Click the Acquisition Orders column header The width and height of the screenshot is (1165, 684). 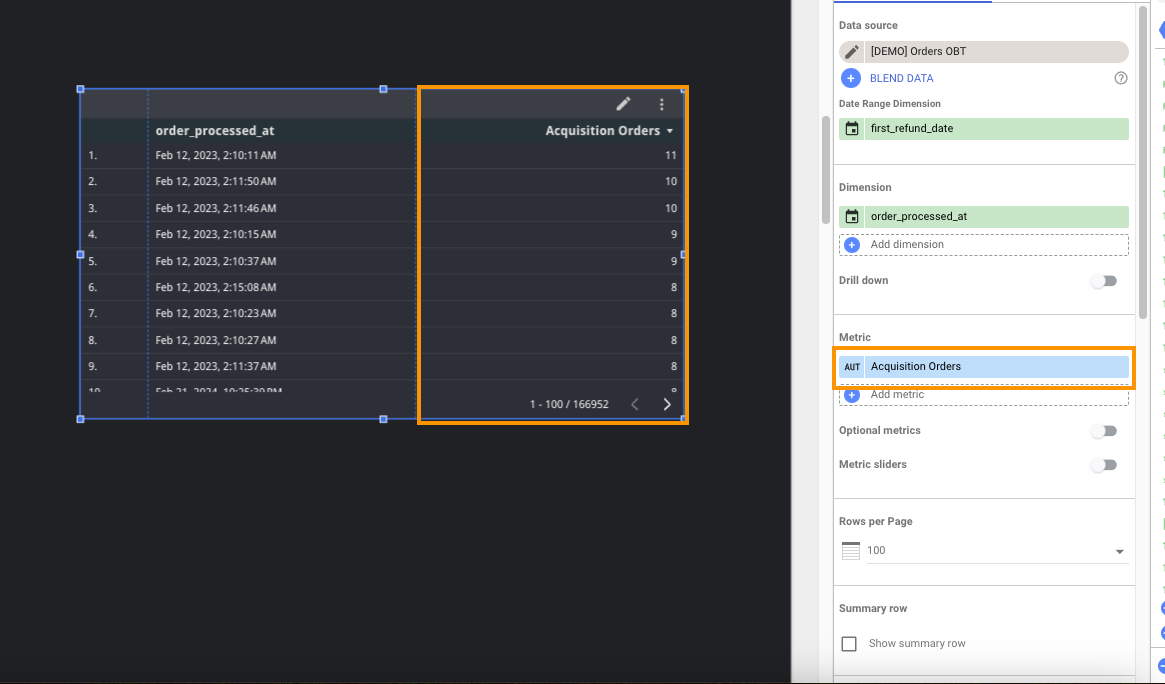tap(603, 131)
